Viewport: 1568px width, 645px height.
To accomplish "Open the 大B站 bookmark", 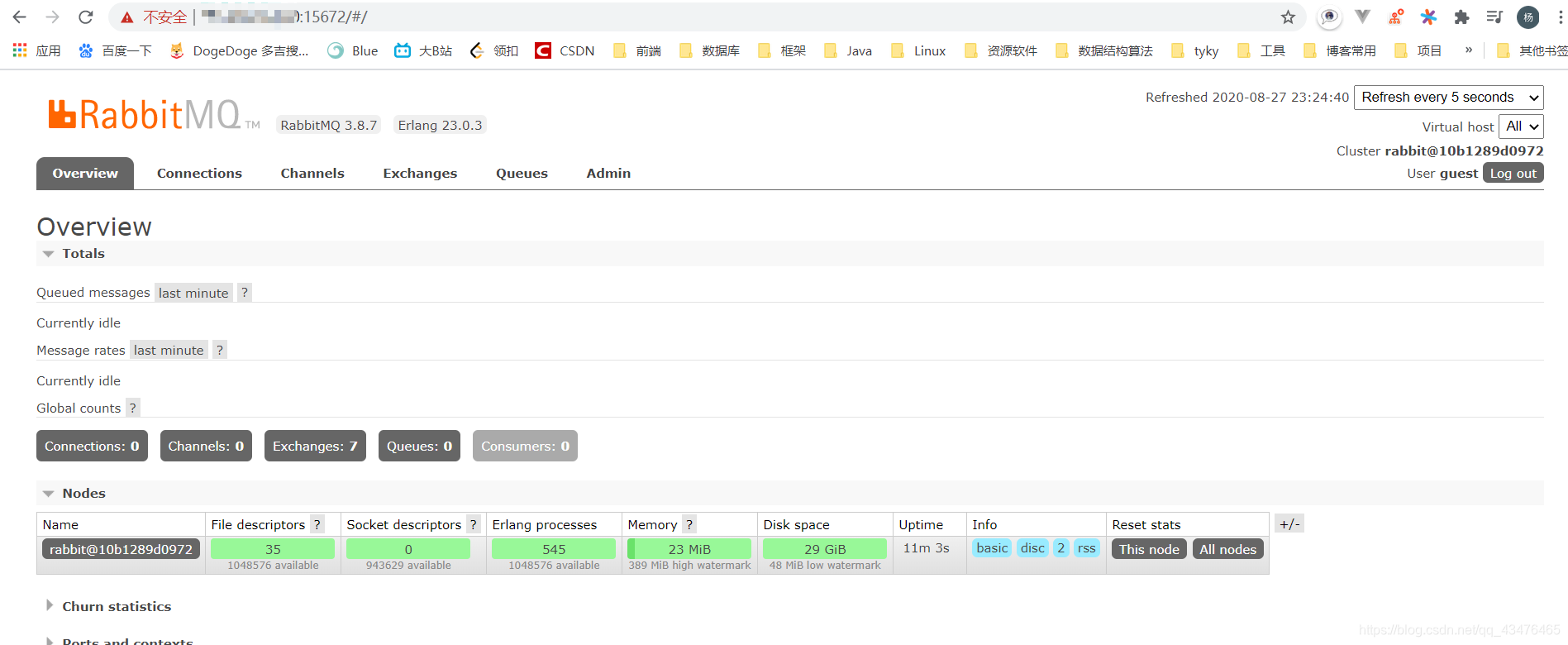I will coord(423,50).
